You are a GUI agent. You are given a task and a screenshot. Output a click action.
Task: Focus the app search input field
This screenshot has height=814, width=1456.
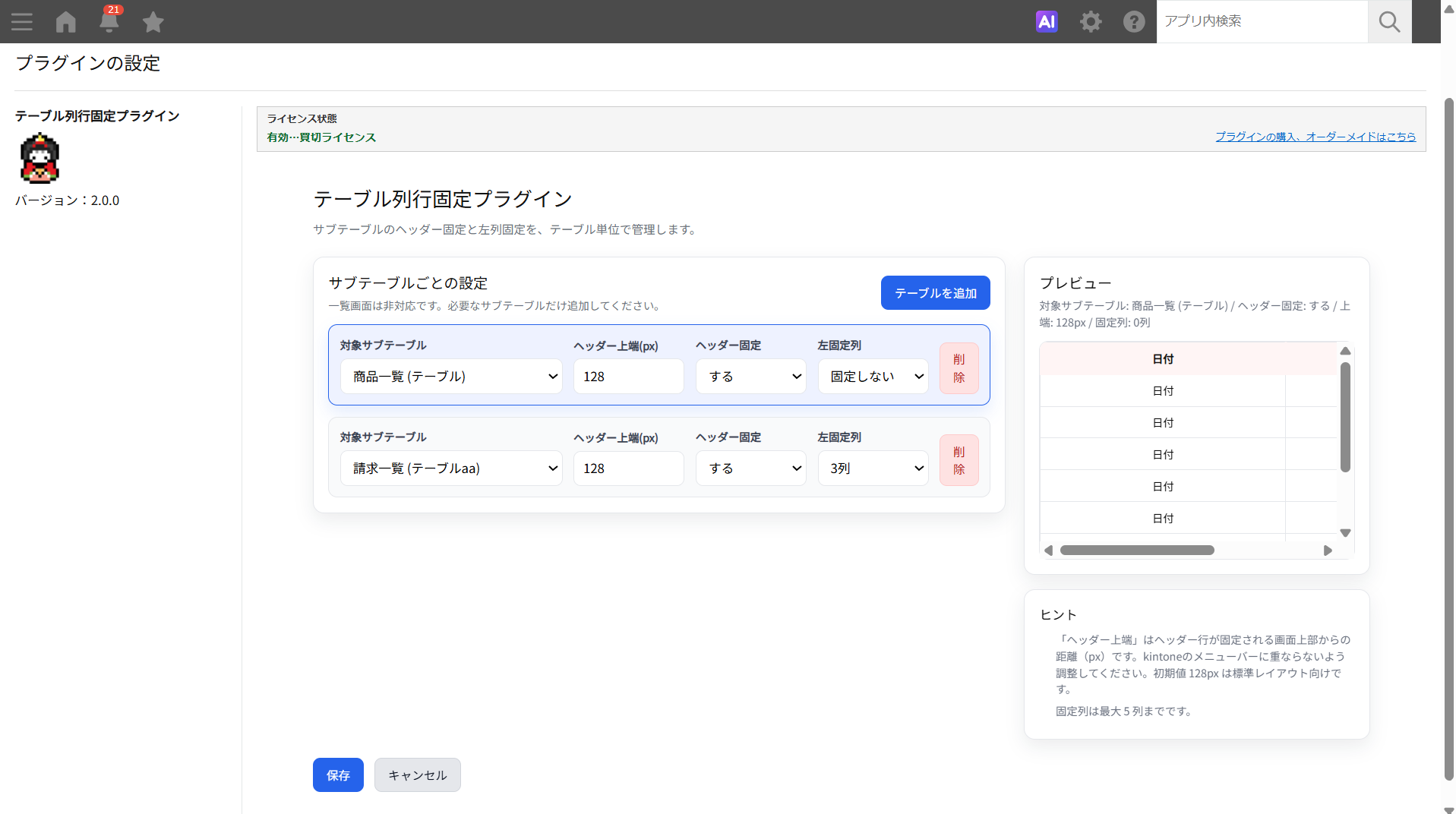(x=1262, y=21)
